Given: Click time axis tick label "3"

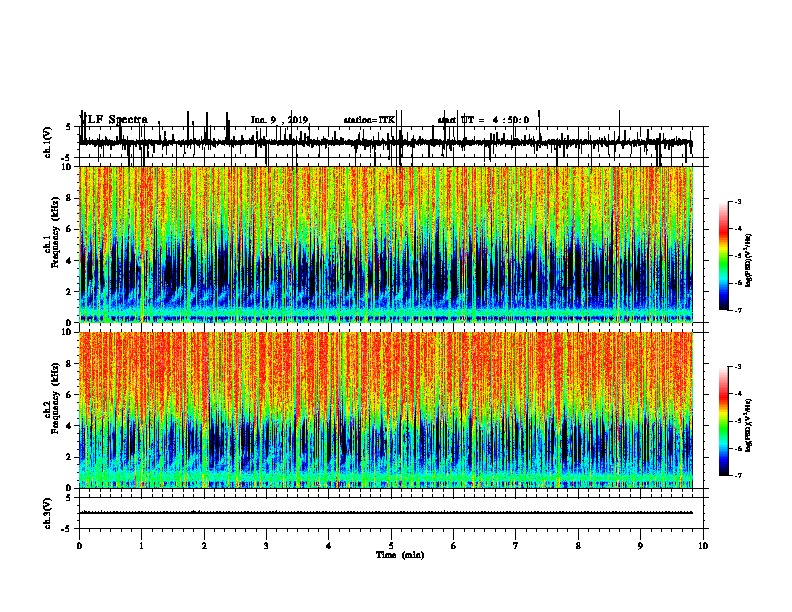Looking at the screenshot, I should pos(266,546).
